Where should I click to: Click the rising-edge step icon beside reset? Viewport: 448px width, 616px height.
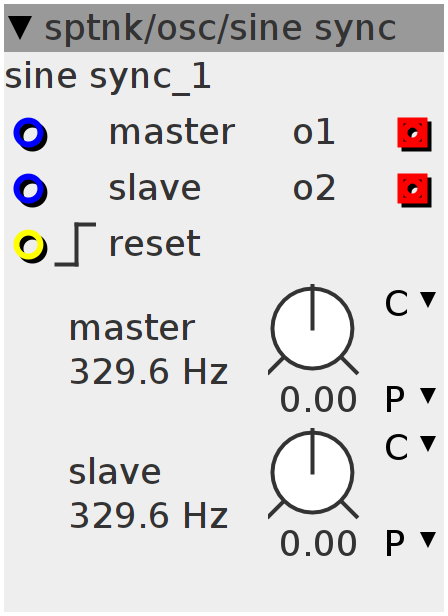[75, 244]
